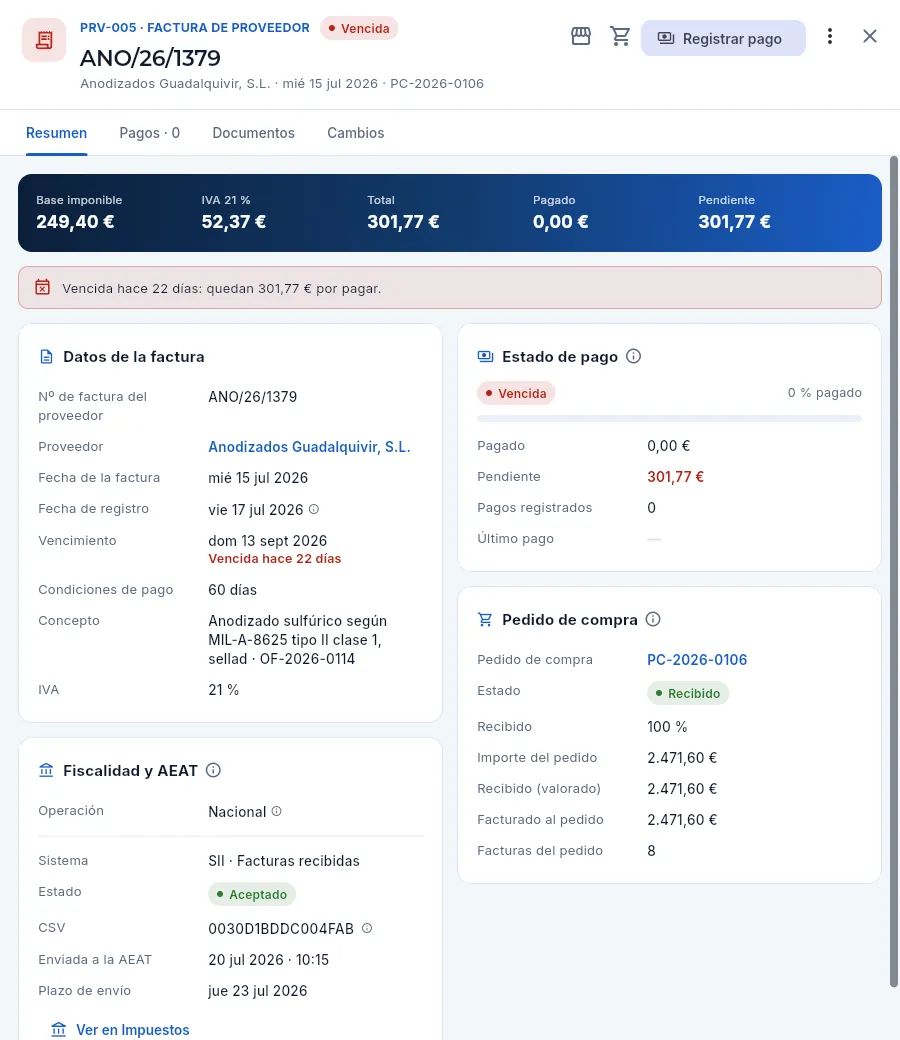Click info icon beside Estado de pago
The width and height of the screenshot is (900, 1040).
point(633,356)
